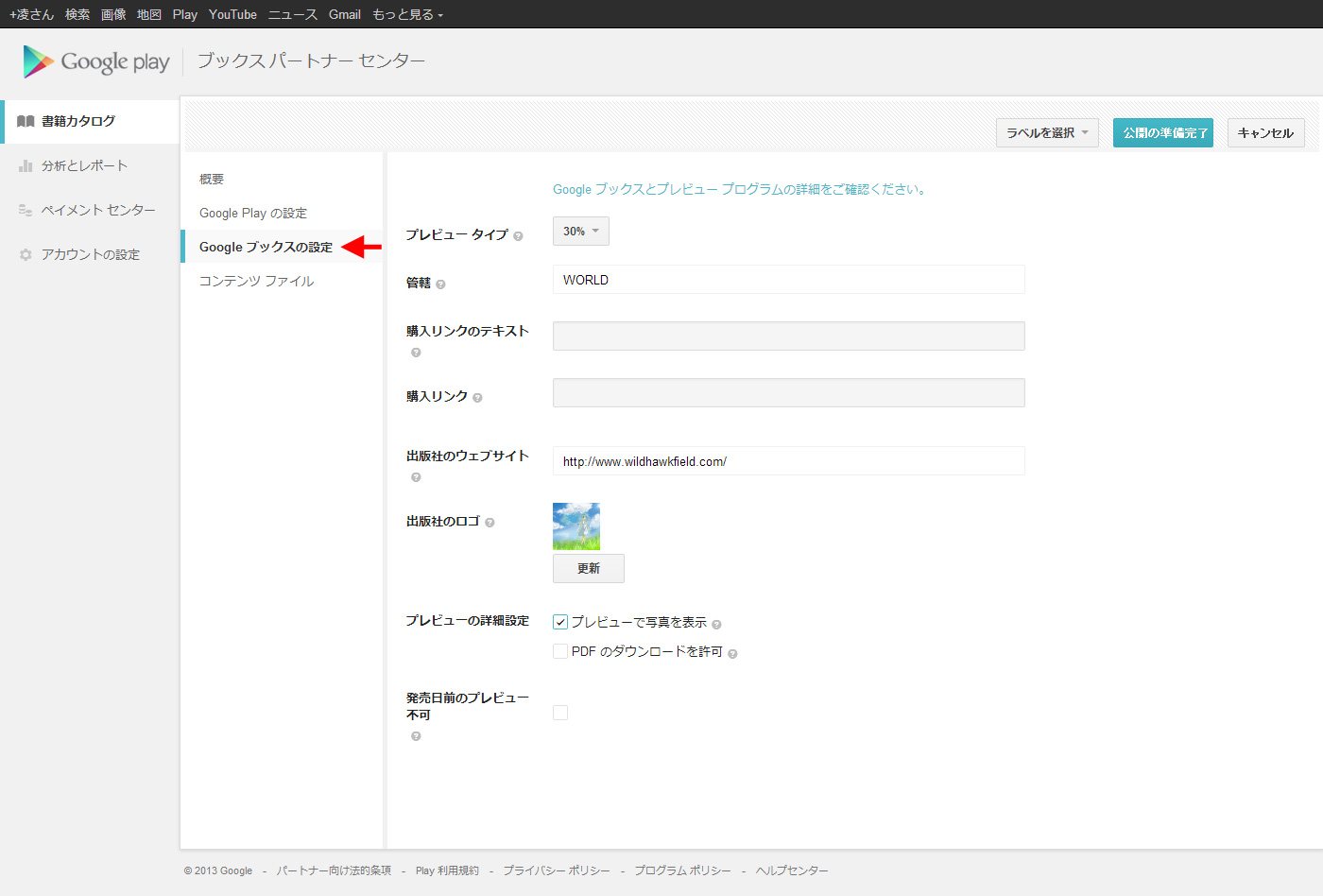Click 公開の準備完了 button
Image resolution: width=1323 pixels, height=896 pixels.
(x=1163, y=133)
